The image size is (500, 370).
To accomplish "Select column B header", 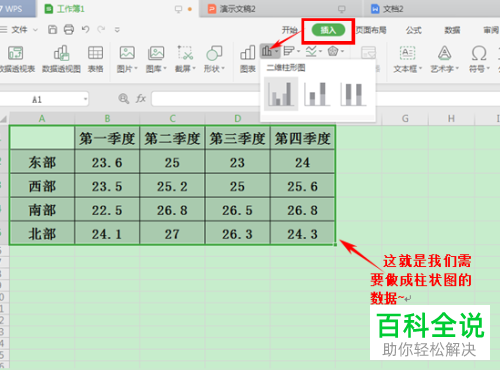I will tap(107, 118).
